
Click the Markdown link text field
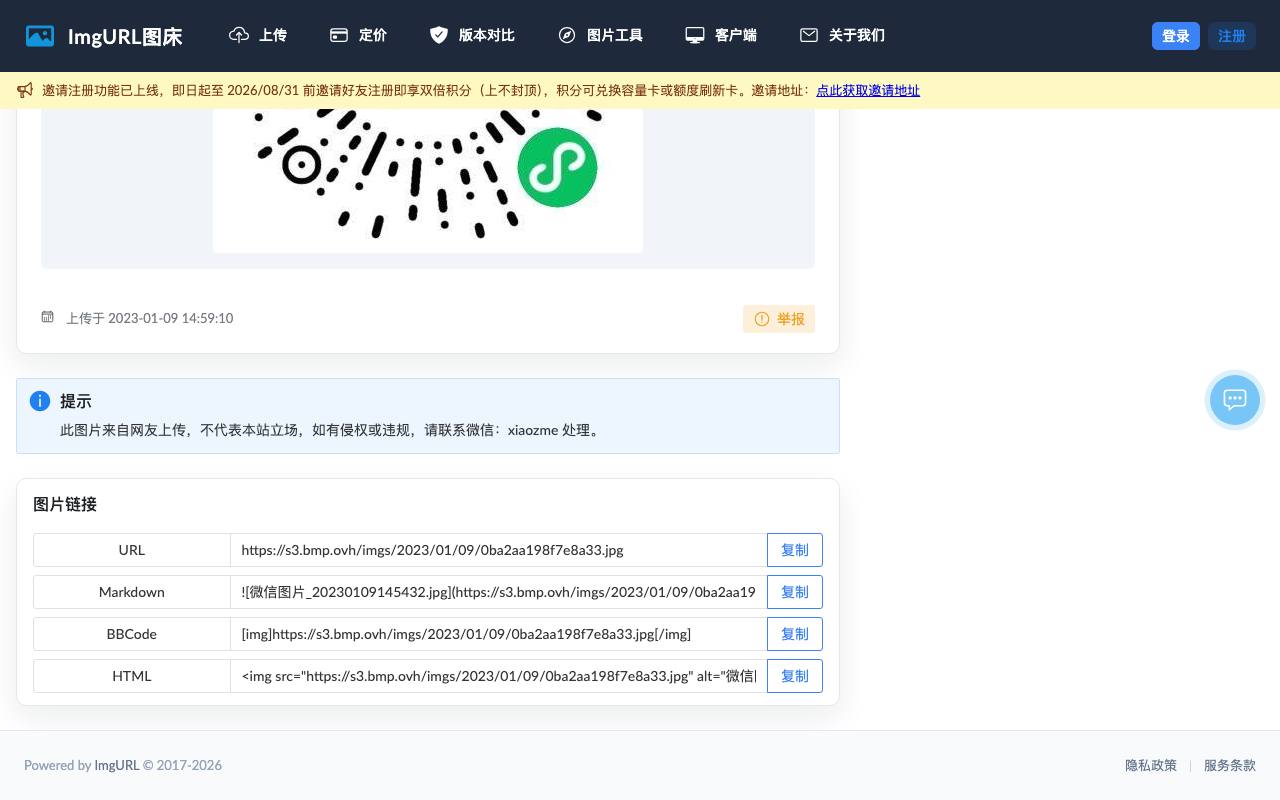tap(499, 592)
